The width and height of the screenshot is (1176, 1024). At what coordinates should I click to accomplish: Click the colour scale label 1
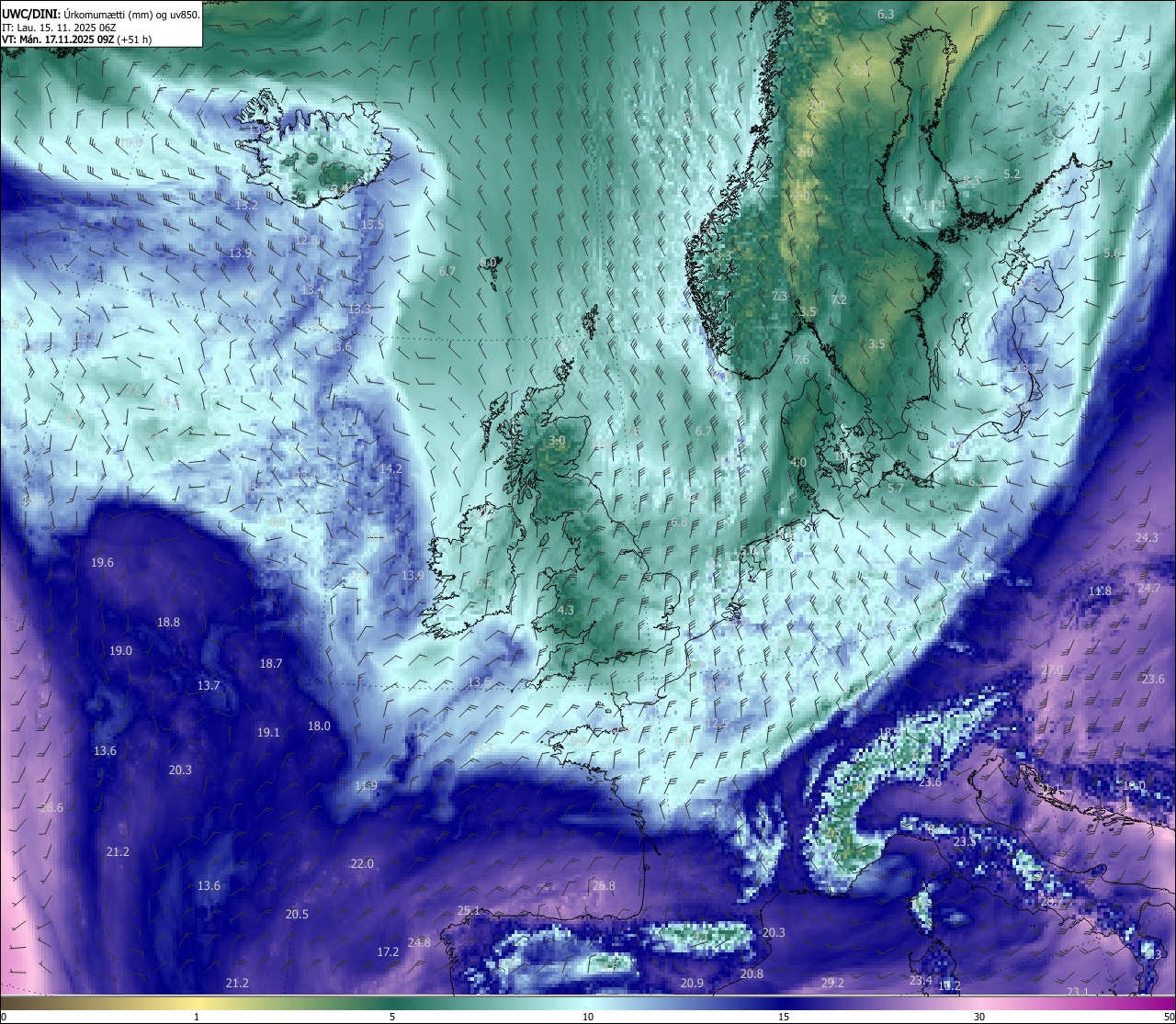point(197,1017)
